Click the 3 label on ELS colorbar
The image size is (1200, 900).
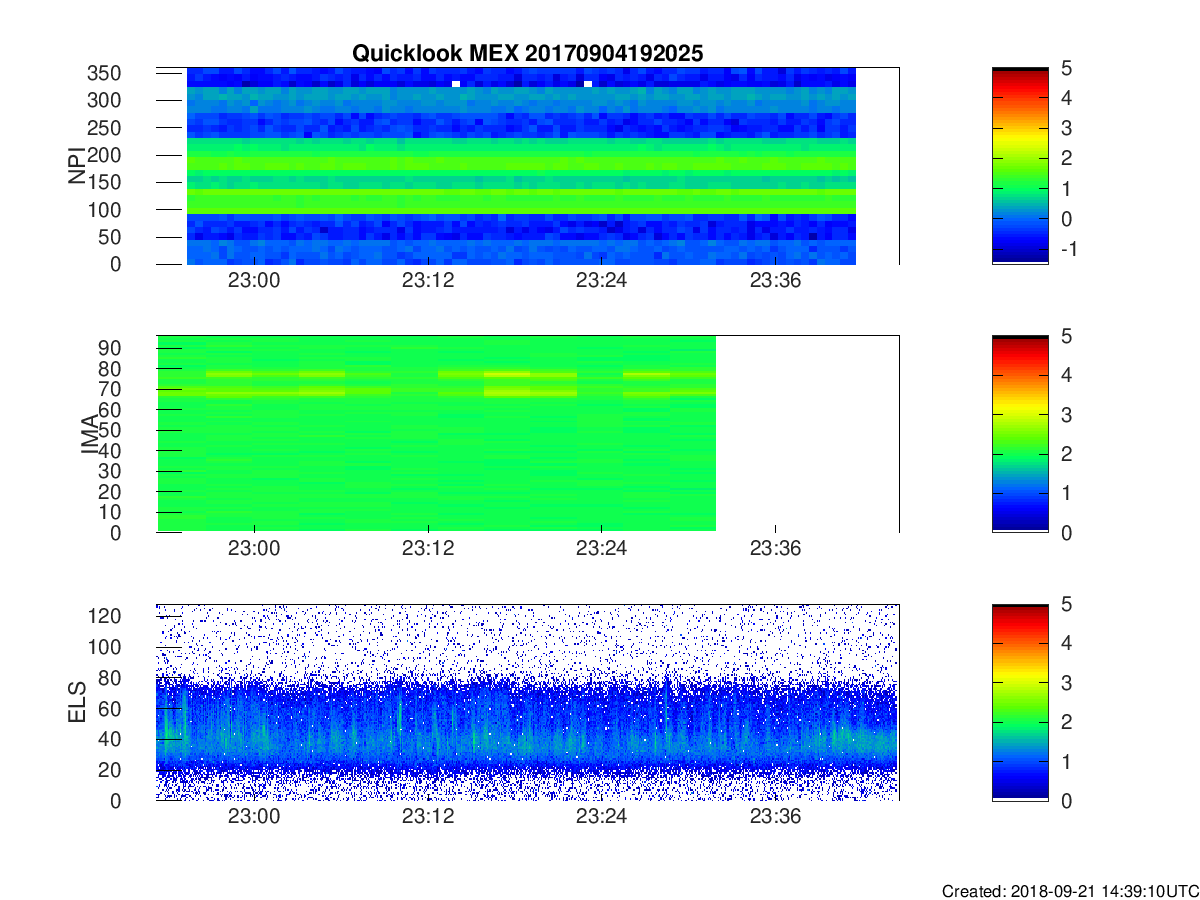coord(1066,683)
